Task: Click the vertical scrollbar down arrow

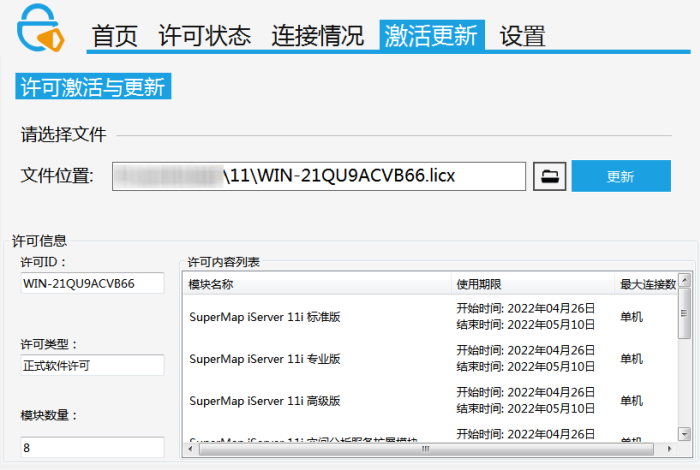Action: [x=684, y=433]
